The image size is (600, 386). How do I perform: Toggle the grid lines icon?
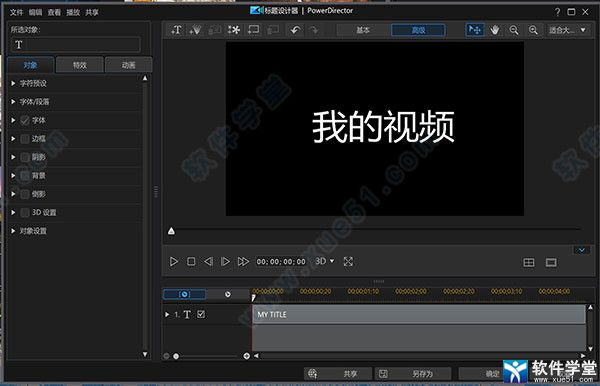click(529, 262)
